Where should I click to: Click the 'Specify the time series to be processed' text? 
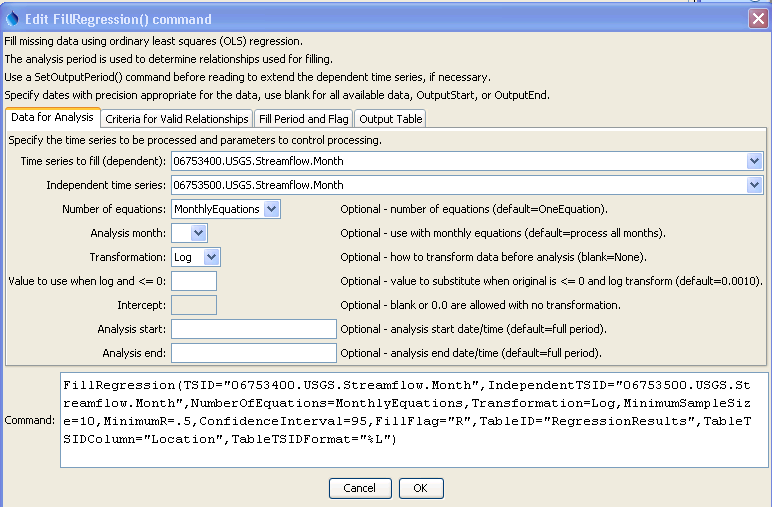(195, 140)
